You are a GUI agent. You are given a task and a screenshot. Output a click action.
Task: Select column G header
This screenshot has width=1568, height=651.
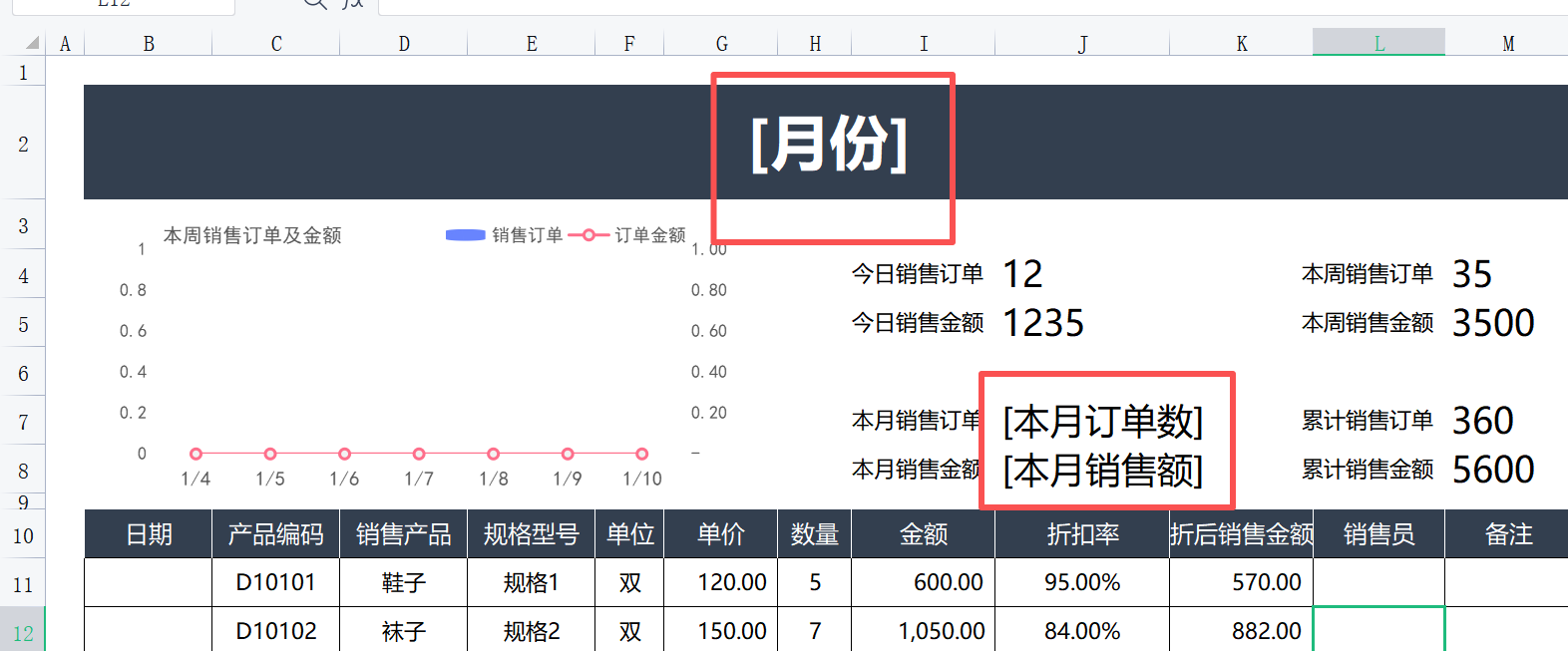pos(721,43)
